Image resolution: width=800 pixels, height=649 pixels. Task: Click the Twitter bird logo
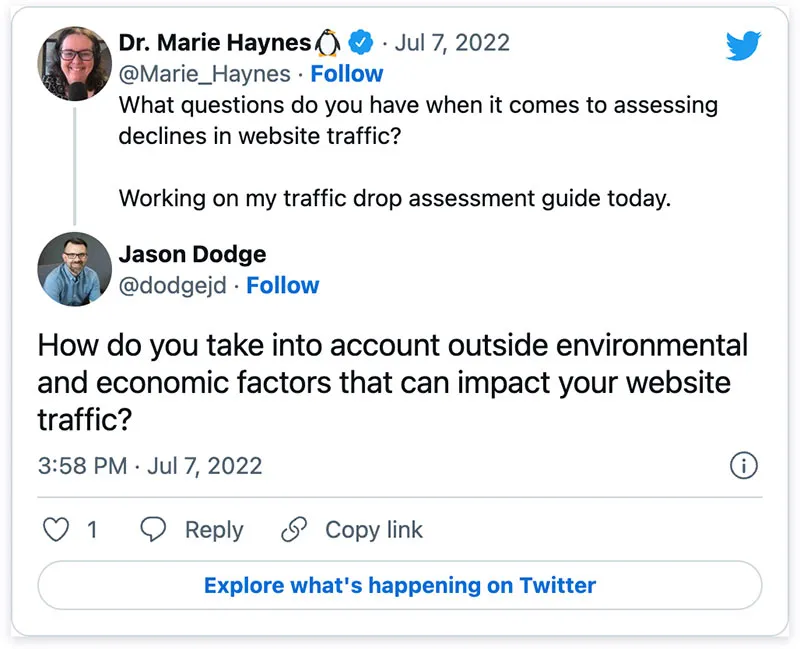click(744, 46)
